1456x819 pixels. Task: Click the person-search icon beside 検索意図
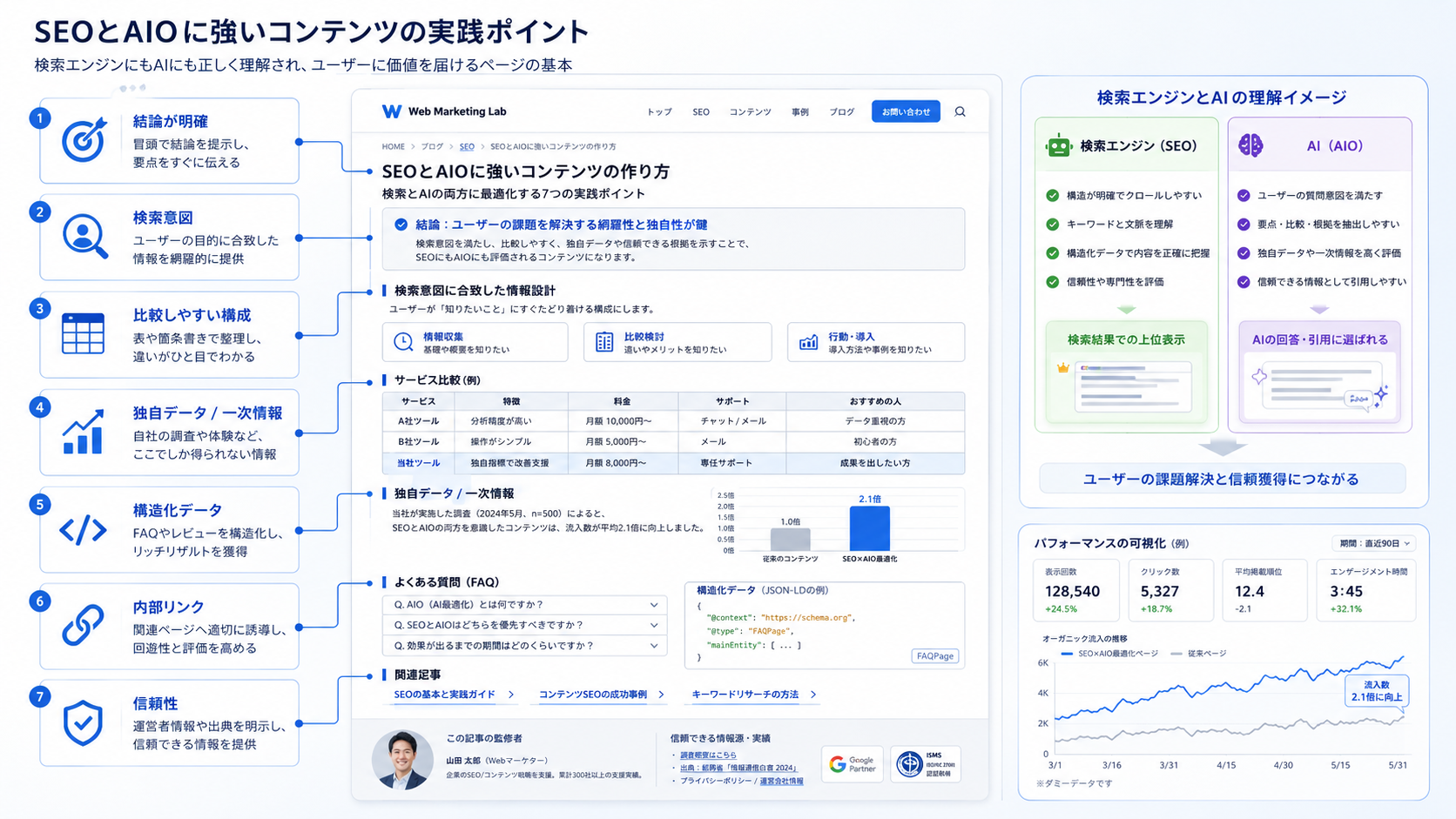[x=84, y=237]
